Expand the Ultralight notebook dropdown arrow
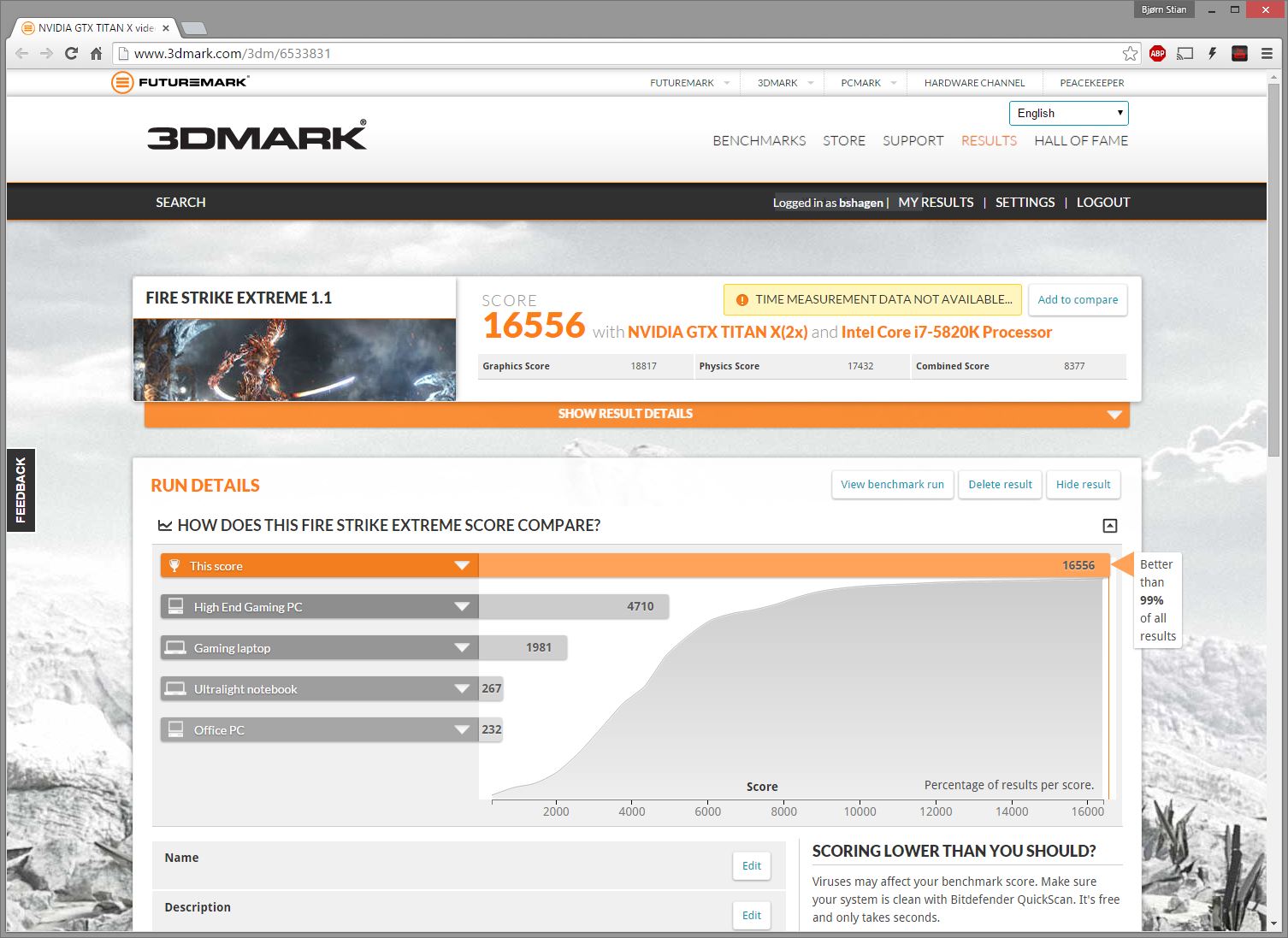 [x=462, y=688]
